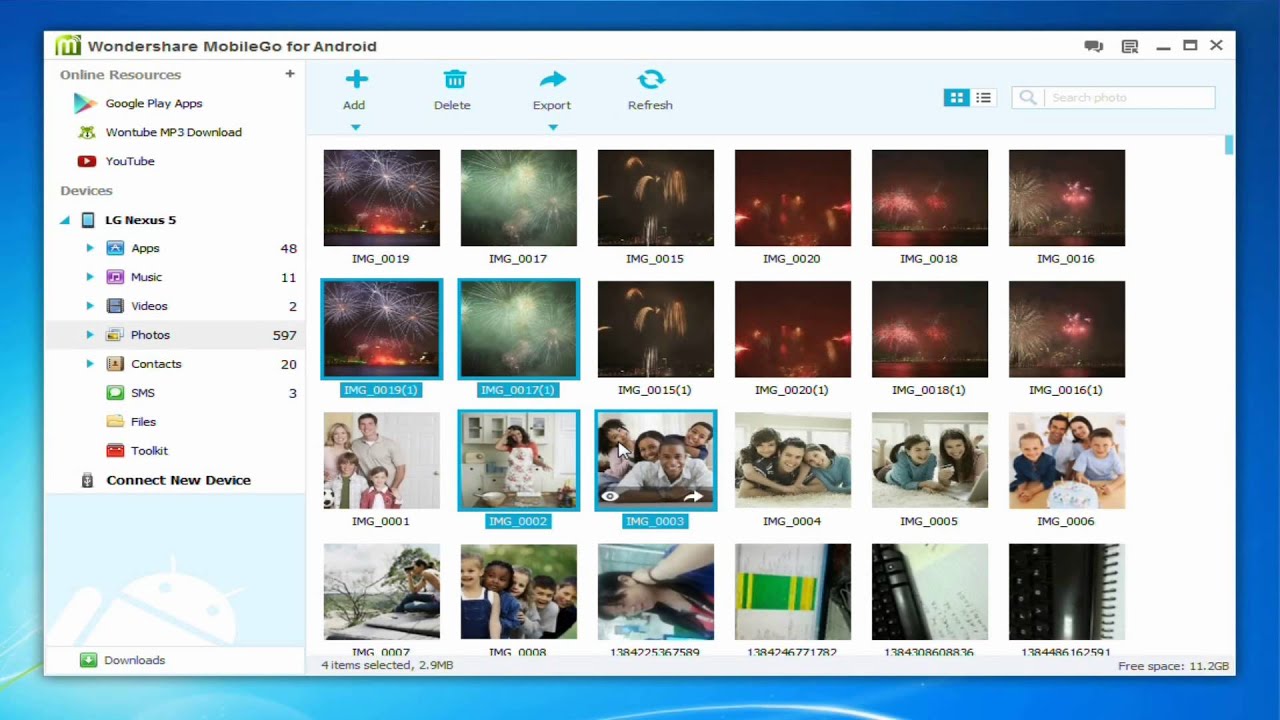Viewport: 1280px width, 720px height.
Task: Select photo IMG_0015 thumbnail
Action: 655,198
